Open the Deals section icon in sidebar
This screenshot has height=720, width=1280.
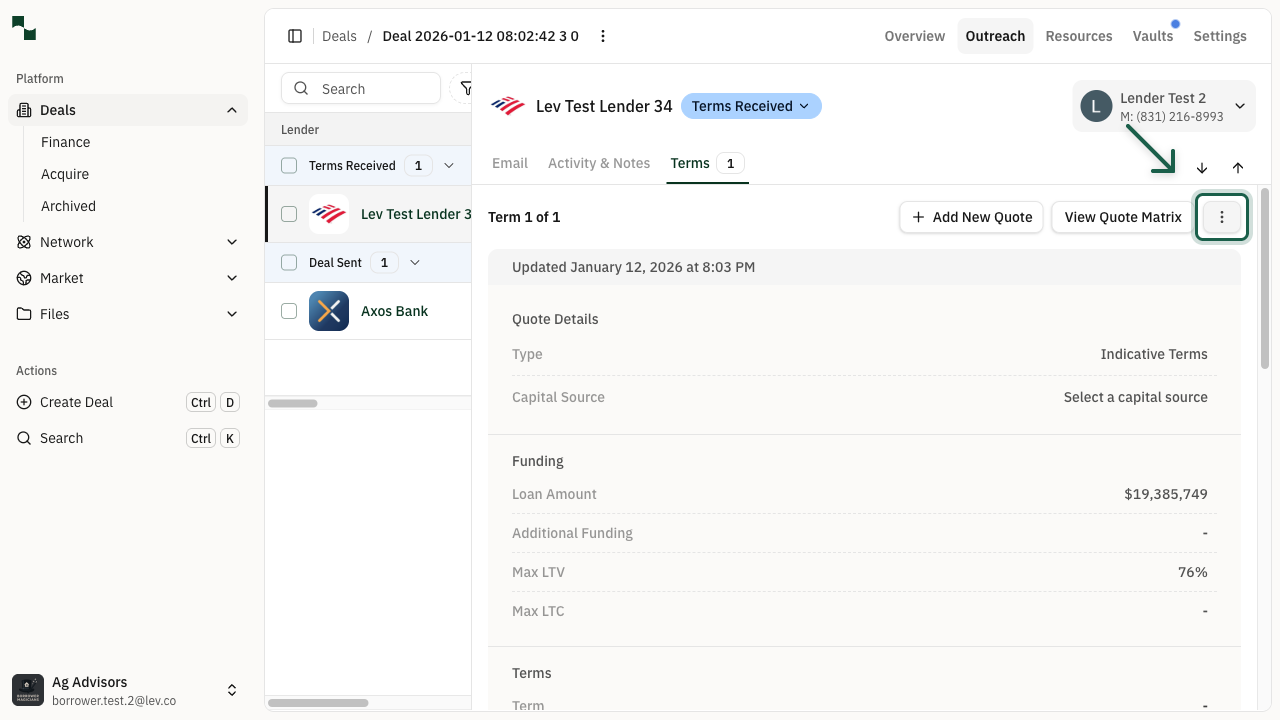pos(22,110)
